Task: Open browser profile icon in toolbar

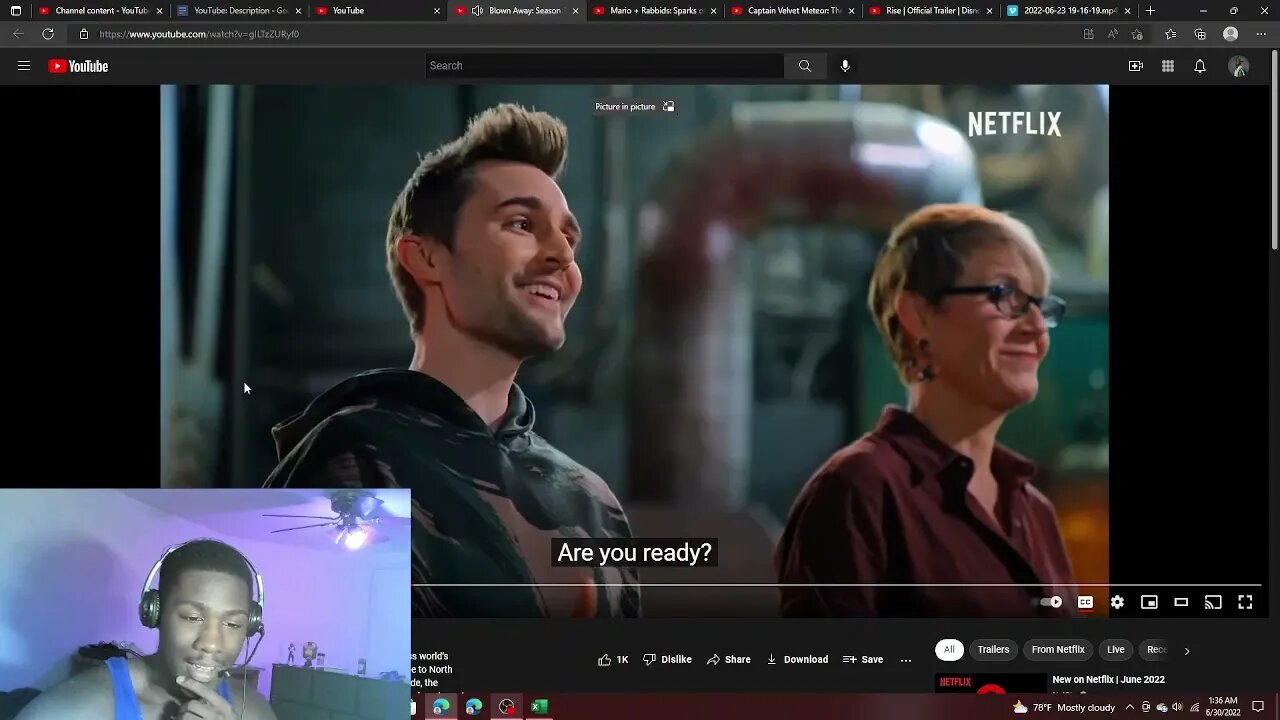Action: (x=1230, y=34)
